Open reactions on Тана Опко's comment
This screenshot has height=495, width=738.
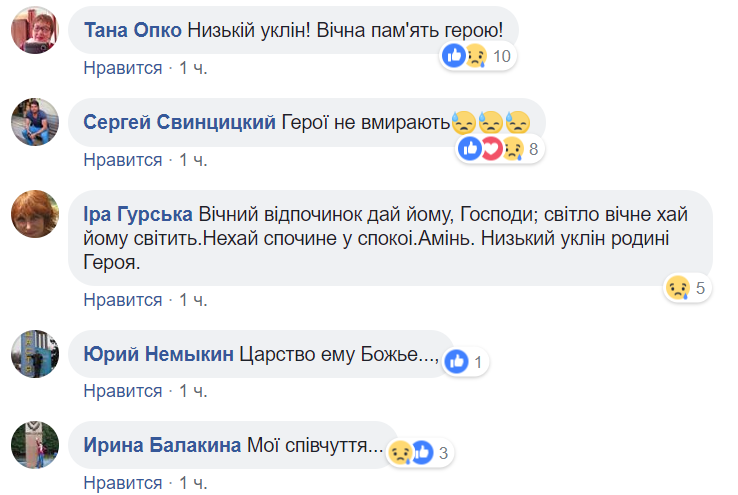[x=476, y=56]
